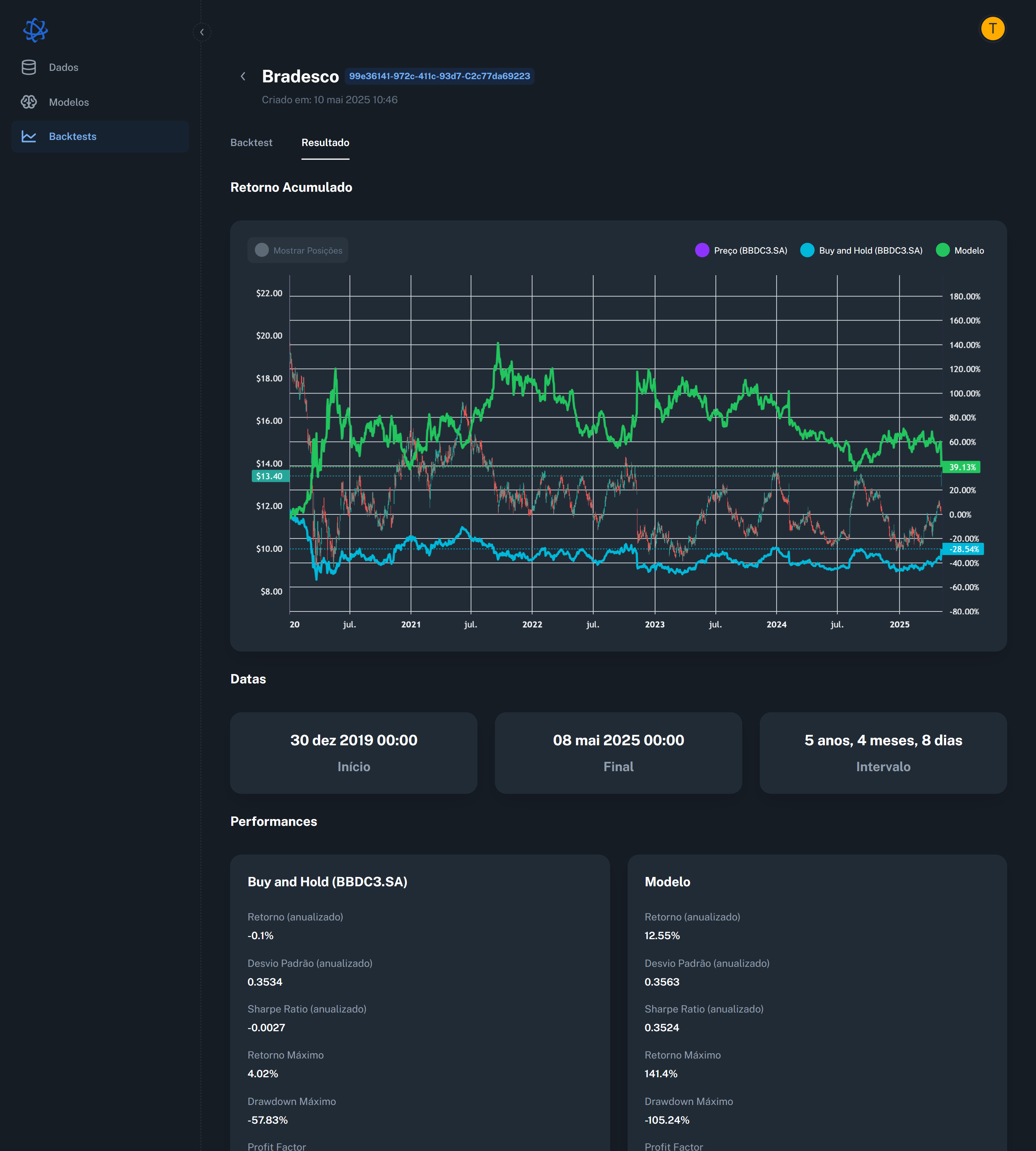Click the Retorno Acumulado heading
Viewport: 1036px width, 1151px height.
click(x=291, y=187)
